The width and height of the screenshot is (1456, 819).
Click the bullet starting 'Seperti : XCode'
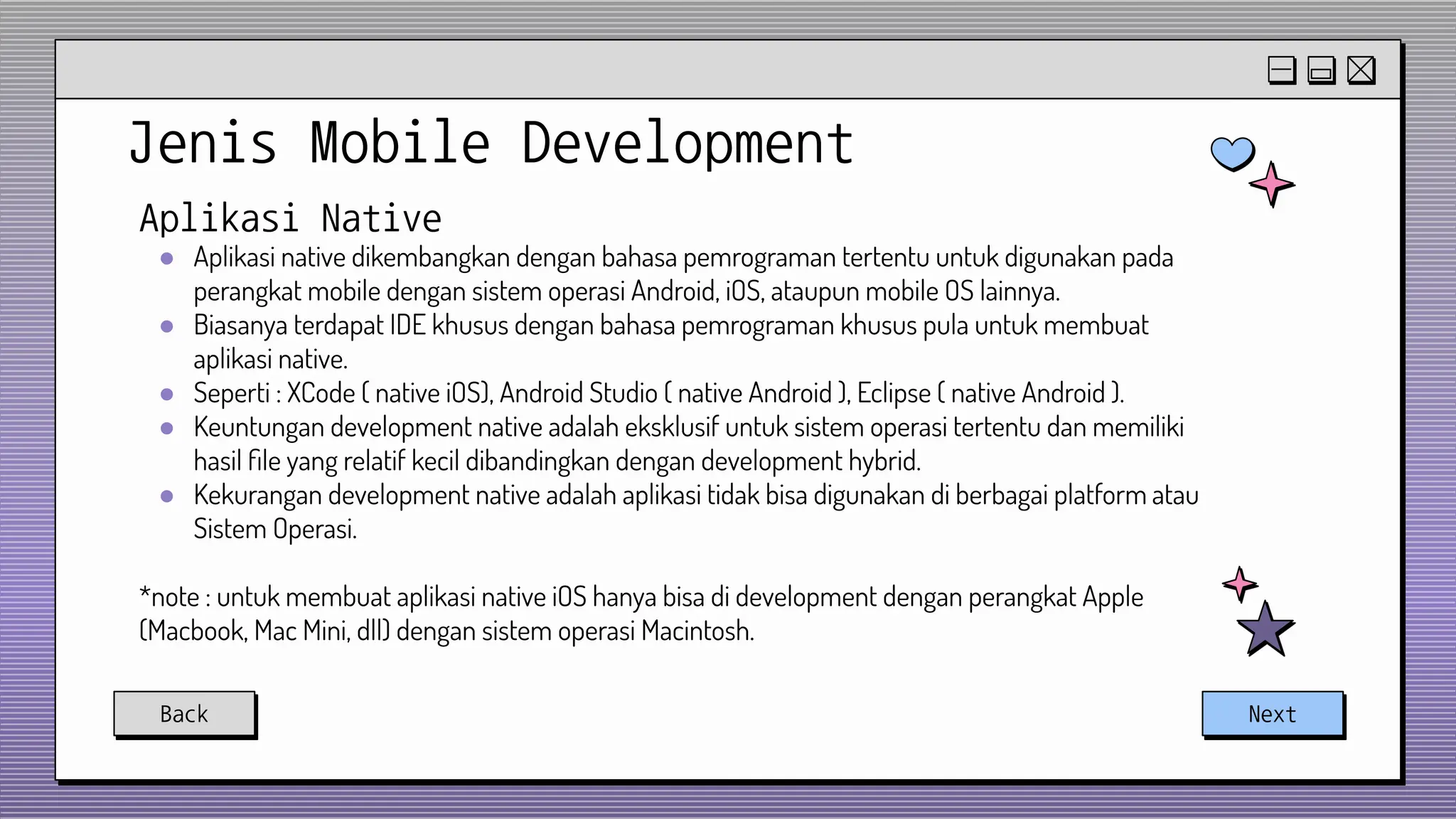[x=658, y=393]
